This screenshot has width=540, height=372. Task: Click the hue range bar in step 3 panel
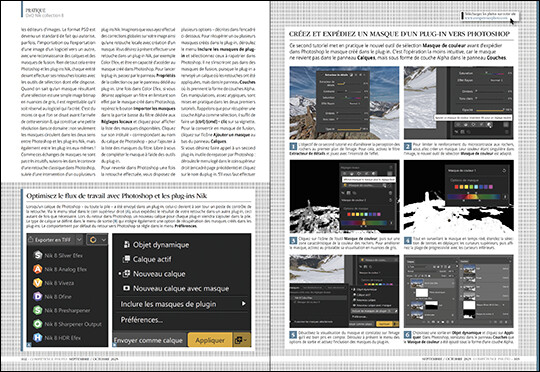pos(364,223)
